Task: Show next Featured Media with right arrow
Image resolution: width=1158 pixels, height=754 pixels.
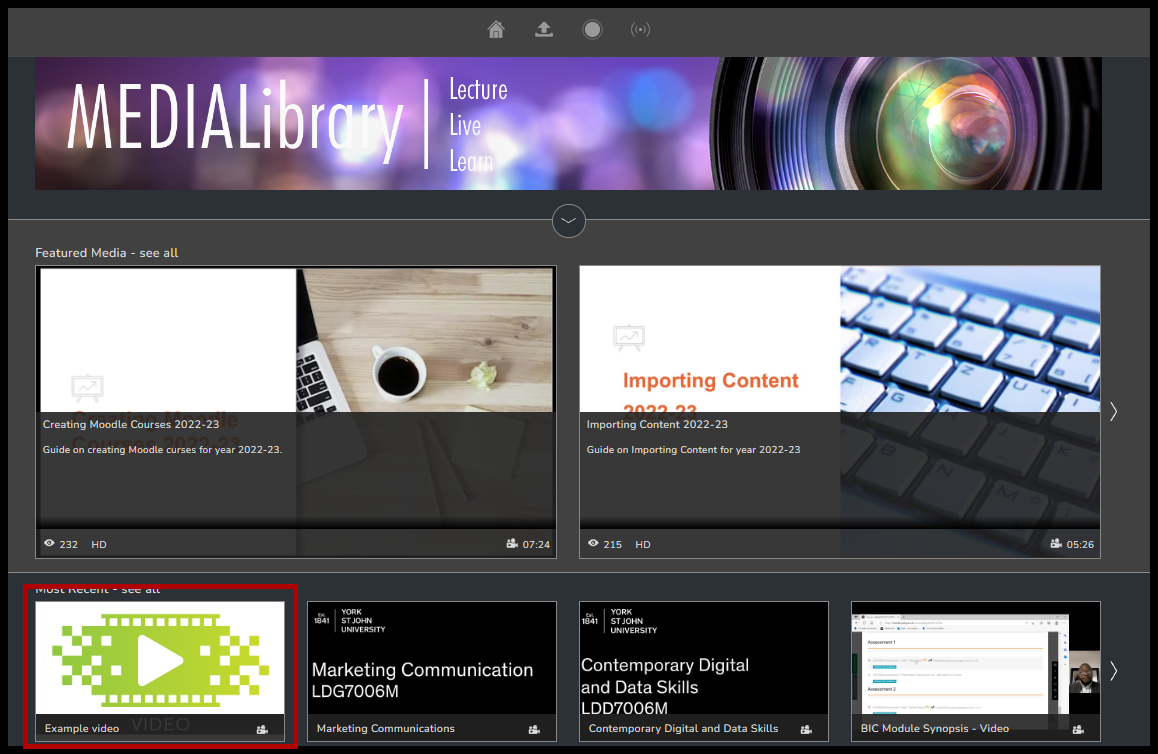Action: (1114, 411)
